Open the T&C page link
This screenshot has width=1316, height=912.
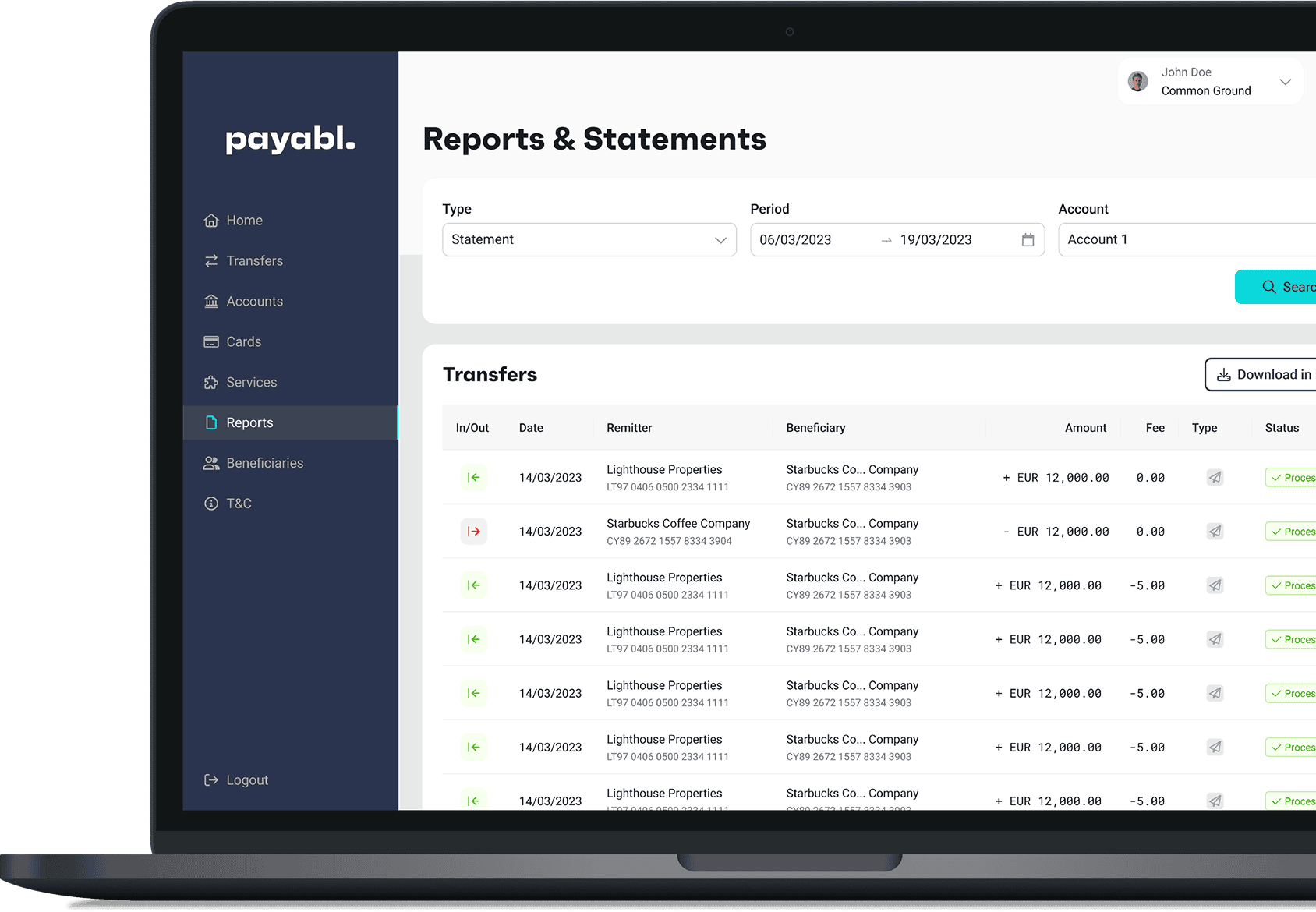pos(239,504)
